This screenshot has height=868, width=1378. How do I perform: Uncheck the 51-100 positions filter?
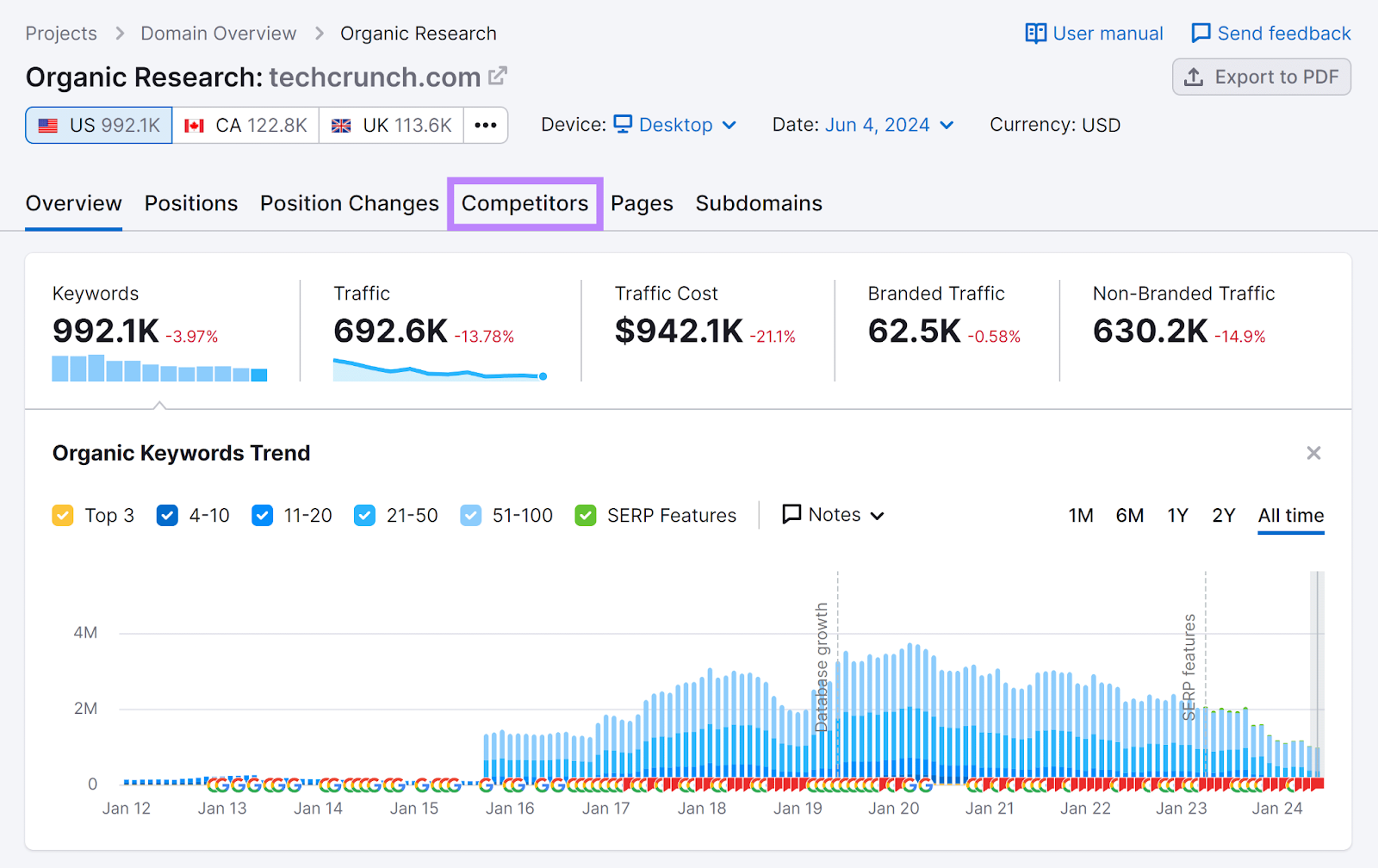(x=470, y=515)
